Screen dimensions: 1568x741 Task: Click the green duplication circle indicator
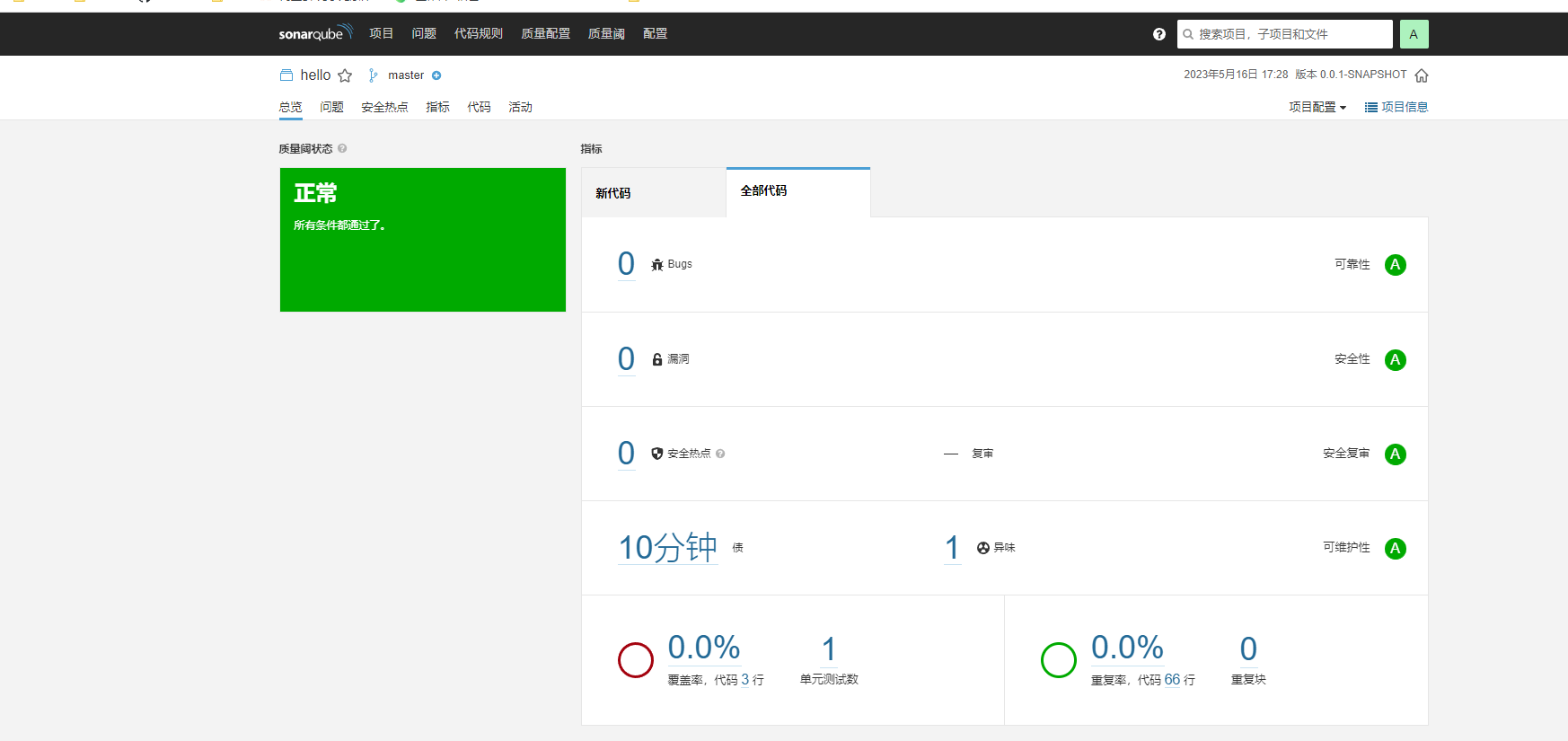tap(1059, 660)
